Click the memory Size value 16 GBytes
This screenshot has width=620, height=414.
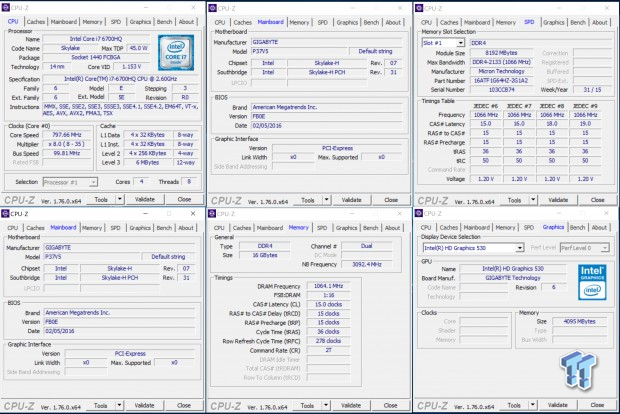click(x=265, y=255)
